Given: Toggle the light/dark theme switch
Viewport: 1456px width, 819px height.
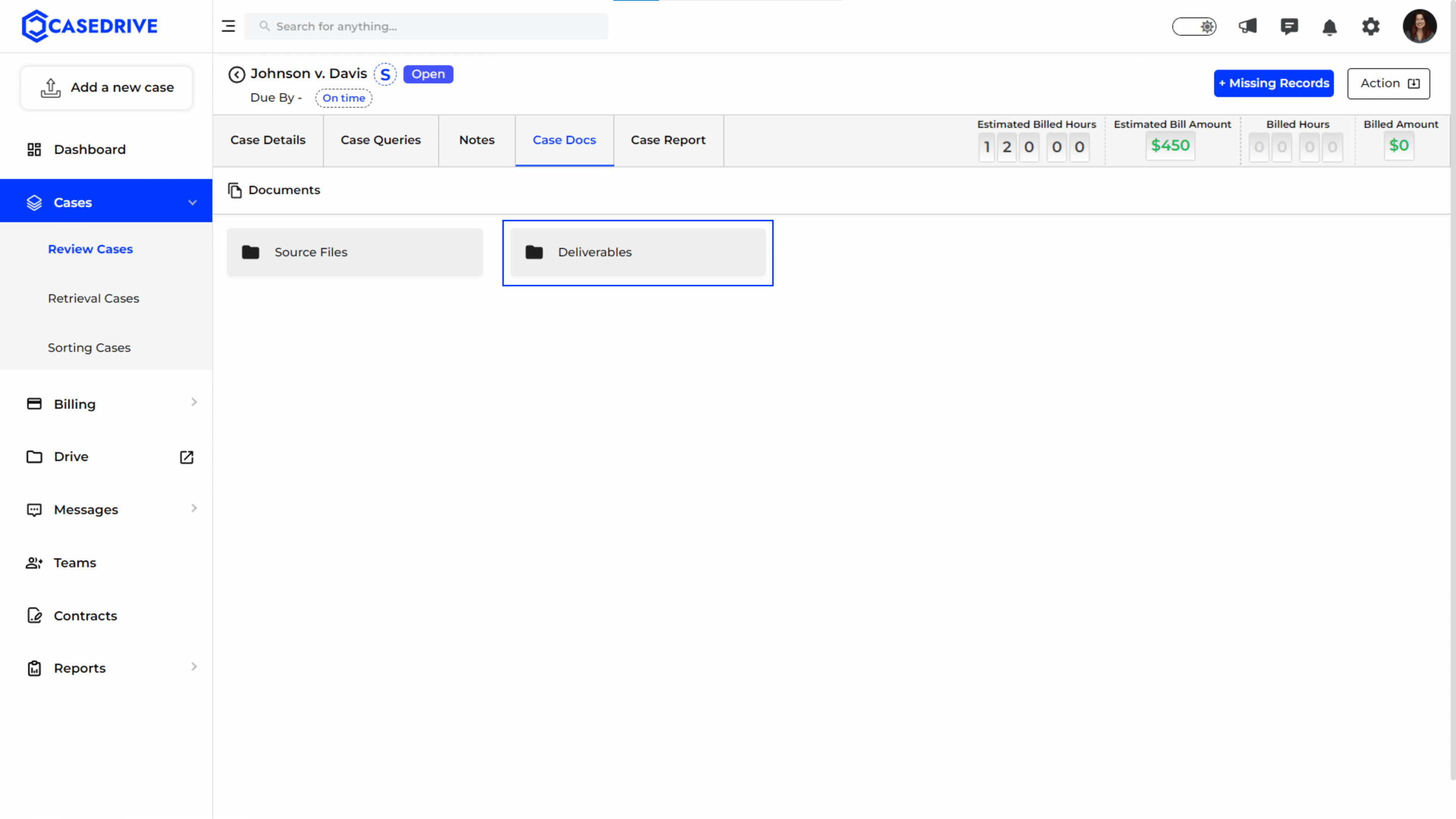Looking at the screenshot, I should pyautogui.click(x=1194, y=27).
